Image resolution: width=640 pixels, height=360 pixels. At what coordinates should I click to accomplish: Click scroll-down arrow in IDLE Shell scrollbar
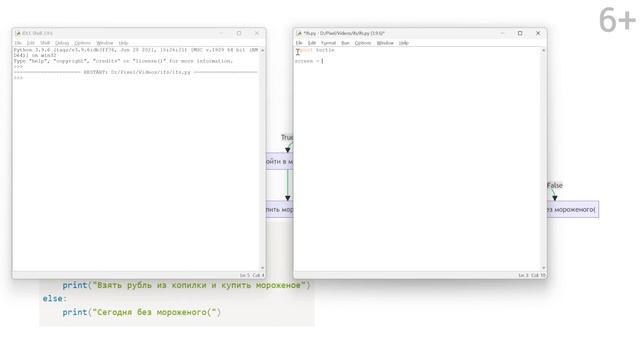pos(262,268)
